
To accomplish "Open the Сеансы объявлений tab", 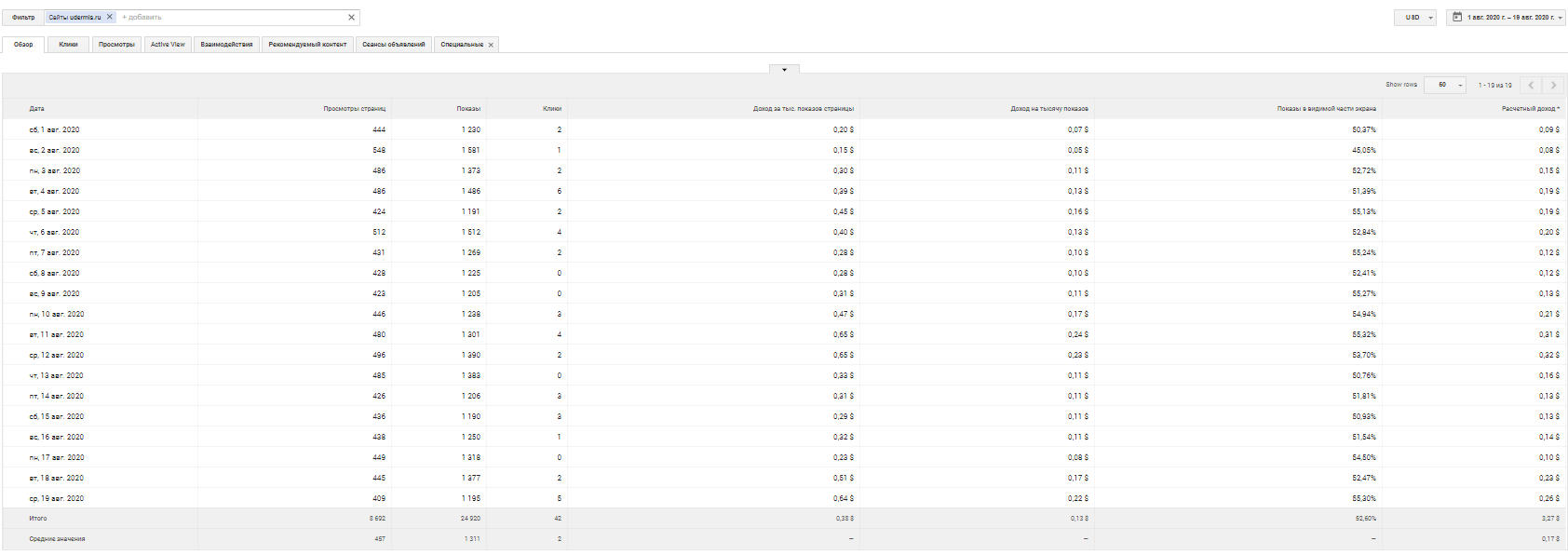I will pyautogui.click(x=393, y=45).
